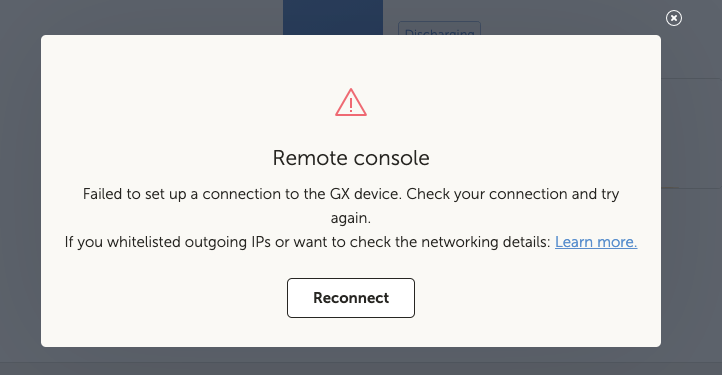Click the exclamation mark inside the triangle

point(351,105)
